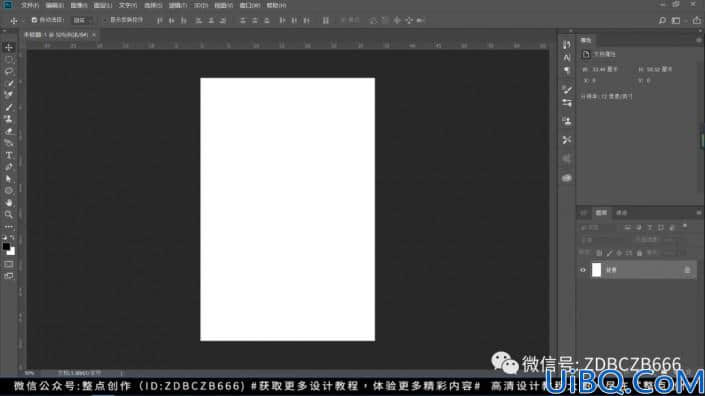Open the cloud Libraries icon in dock
This screenshot has height=396, width=705.
[567, 178]
